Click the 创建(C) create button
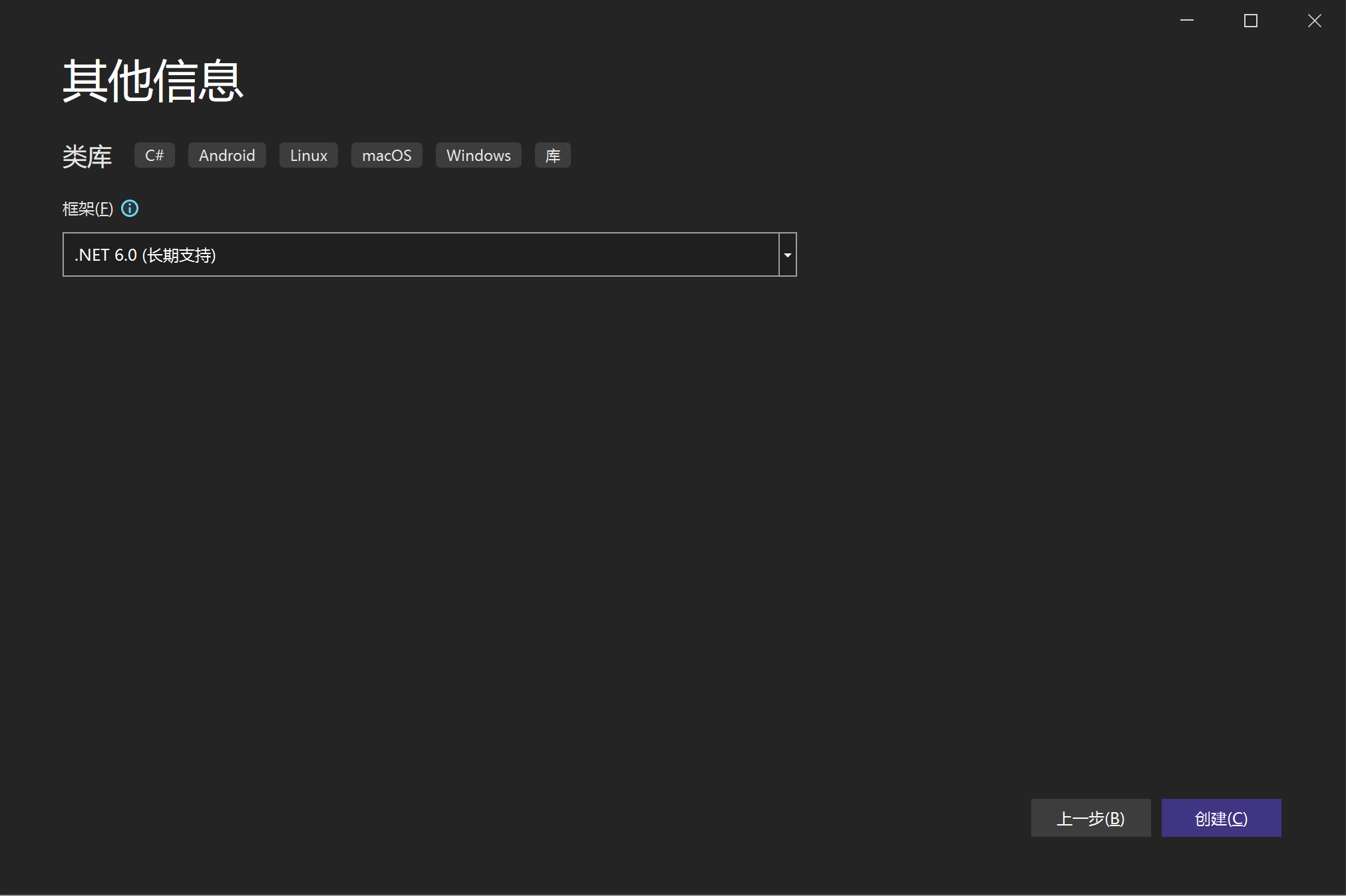 [x=1221, y=818]
